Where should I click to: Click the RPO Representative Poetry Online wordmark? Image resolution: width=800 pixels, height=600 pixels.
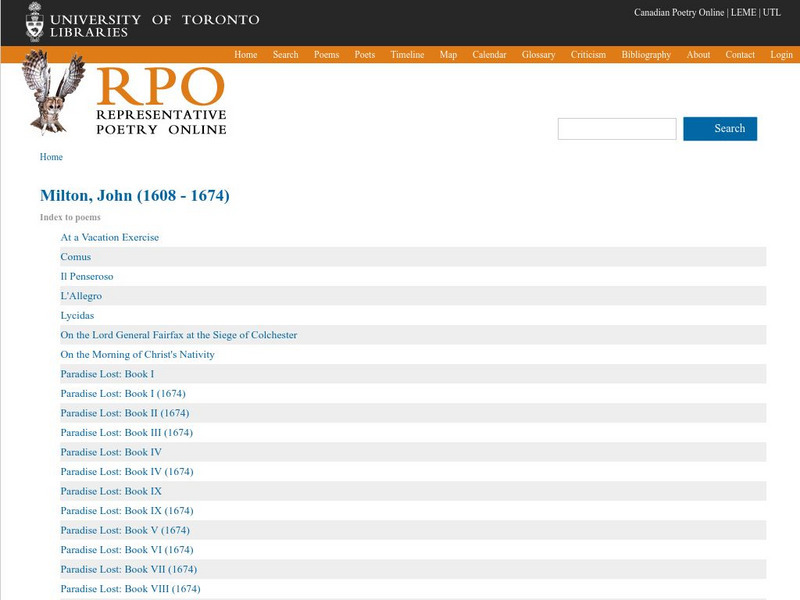click(161, 101)
